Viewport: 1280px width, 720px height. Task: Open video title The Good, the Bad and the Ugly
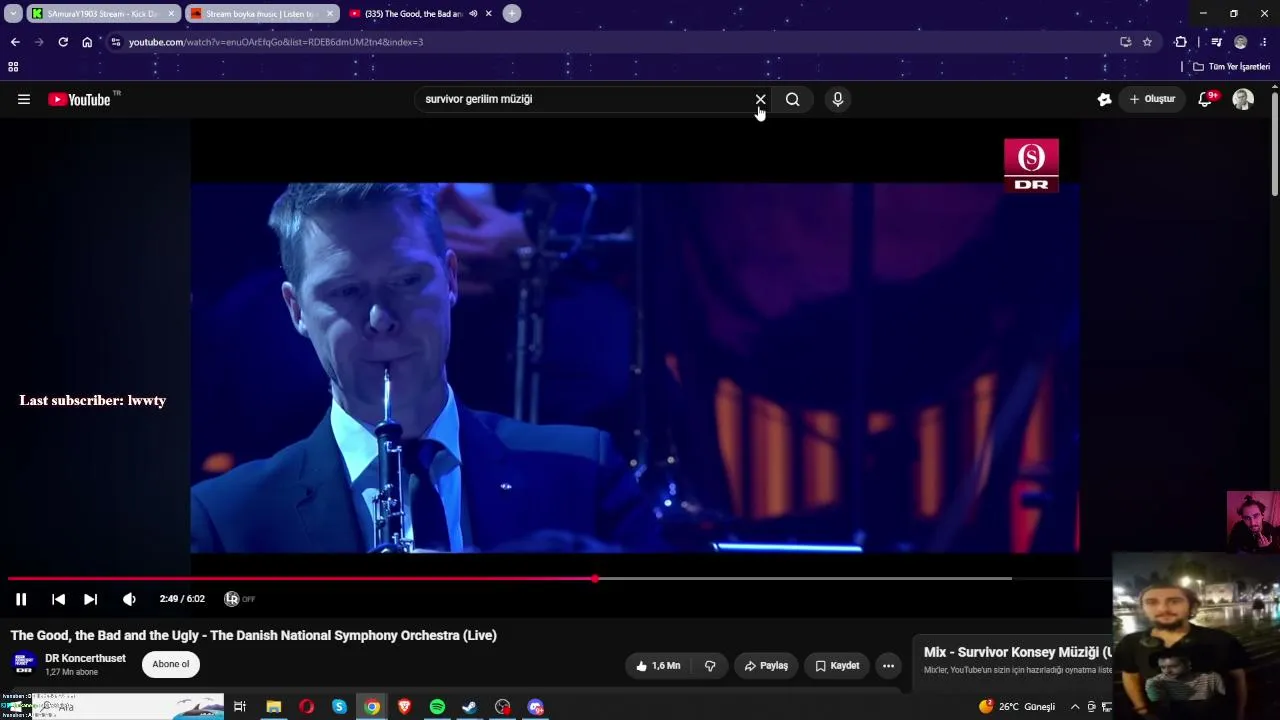click(x=253, y=635)
